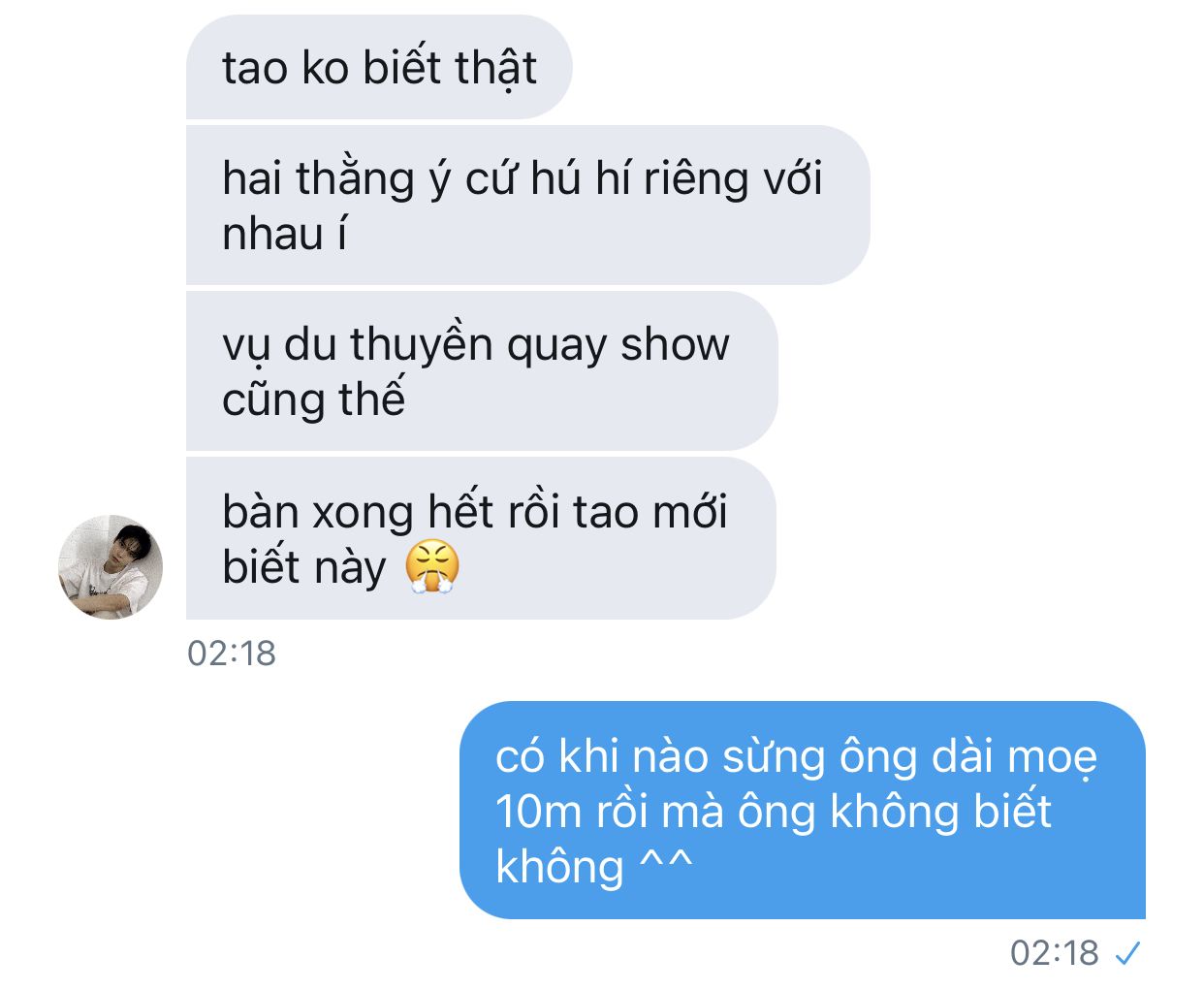Select the blue sent message bubble
This screenshot has height=990, width=1204.
click(x=803, y=810)
